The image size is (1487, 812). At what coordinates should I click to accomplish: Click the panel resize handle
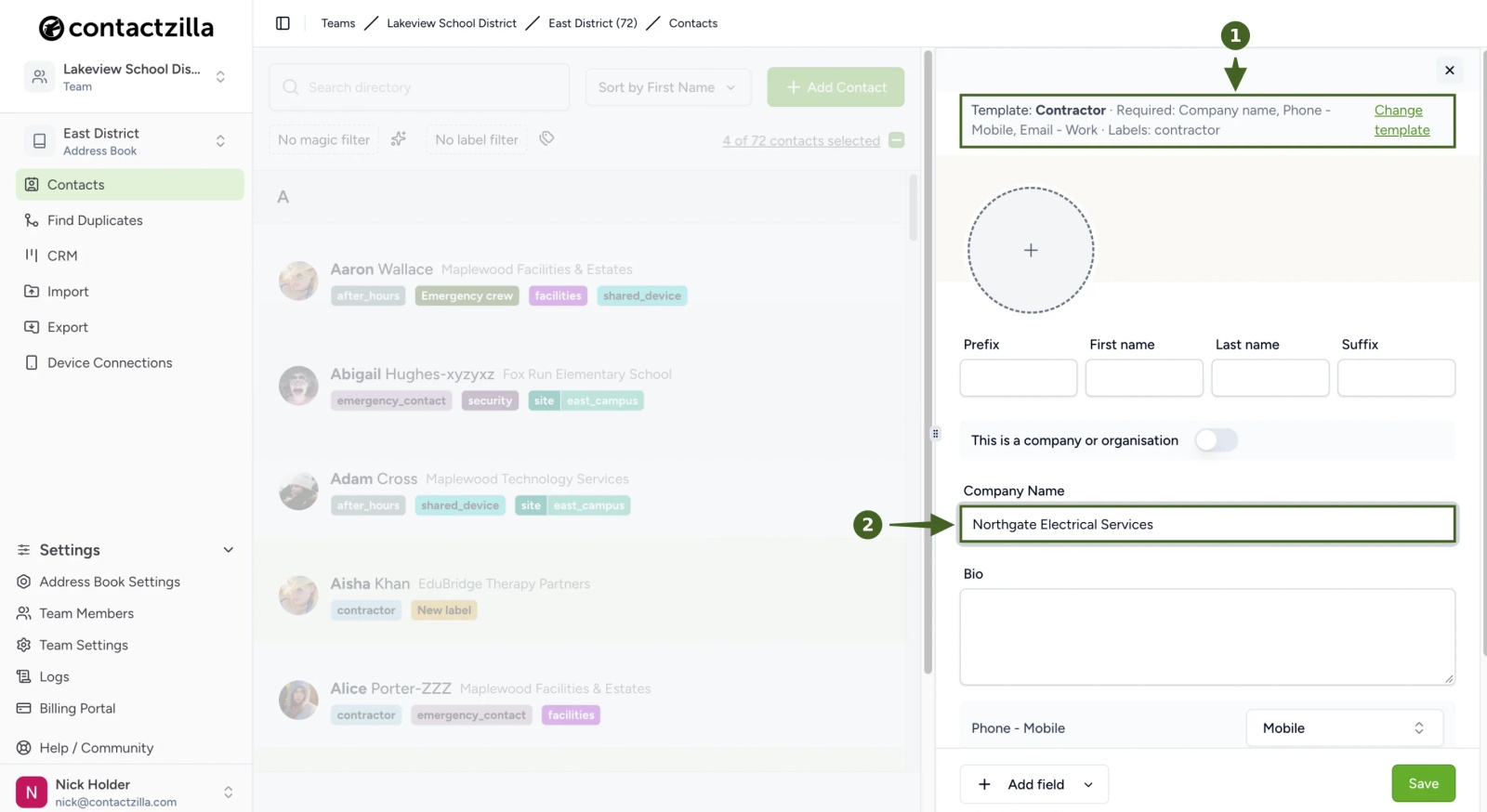coord(935,434)
